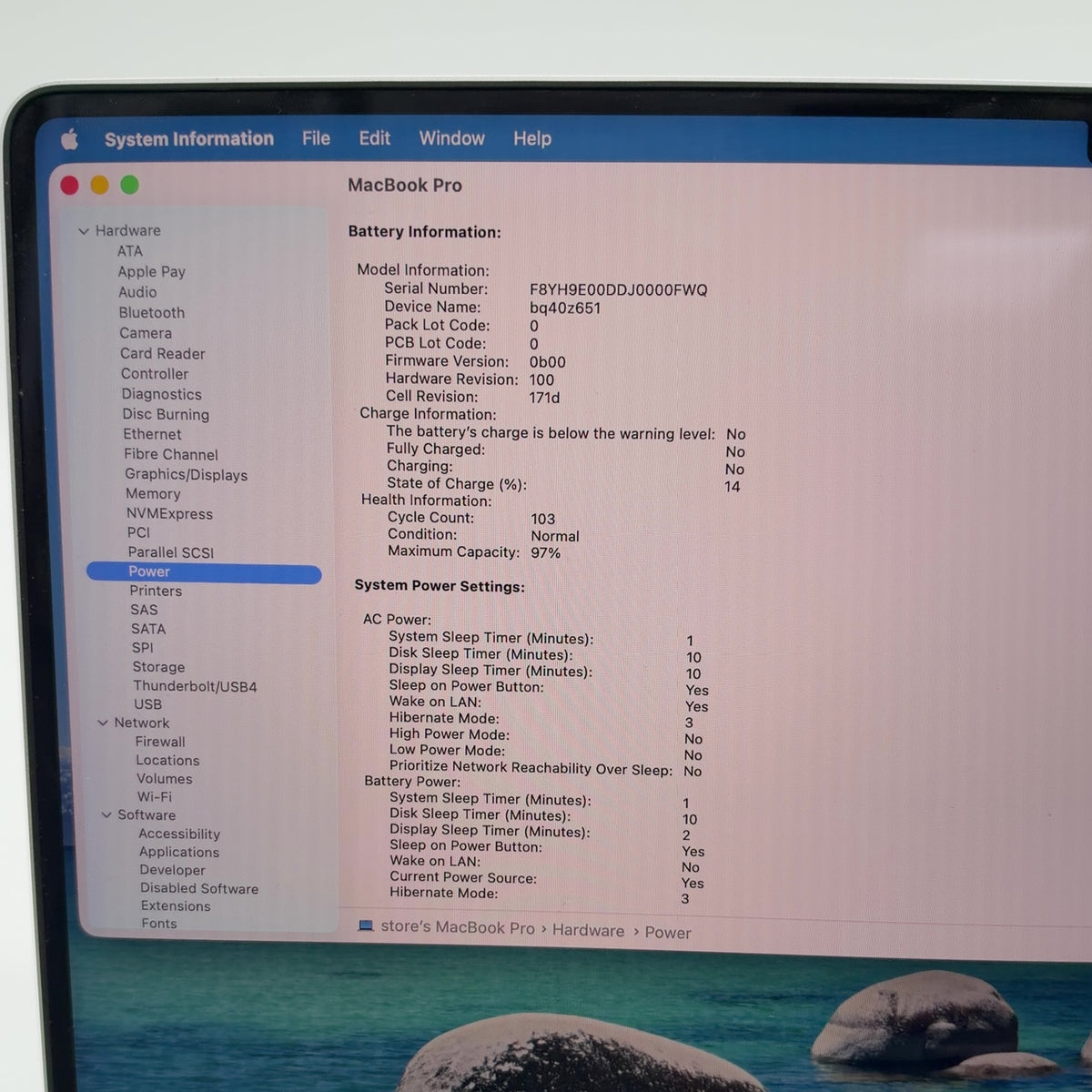The height and width of the screenshot is (1092, 1092).
Task: Click the laptop icon in the path bar
Action: [x=366, y=925]
